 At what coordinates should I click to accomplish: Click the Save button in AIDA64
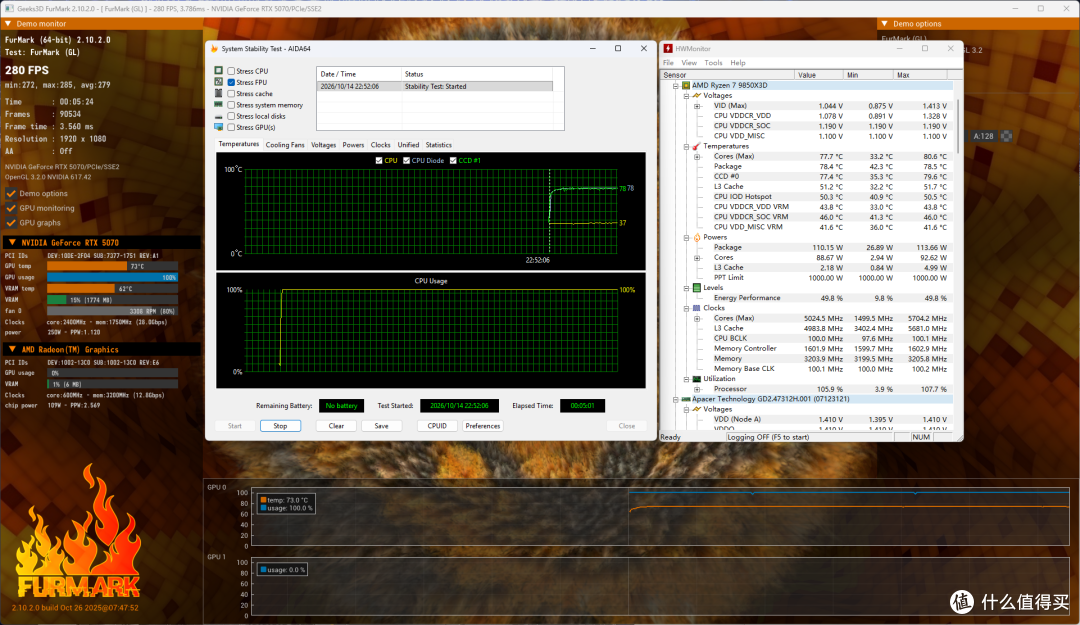click(382, 426)
